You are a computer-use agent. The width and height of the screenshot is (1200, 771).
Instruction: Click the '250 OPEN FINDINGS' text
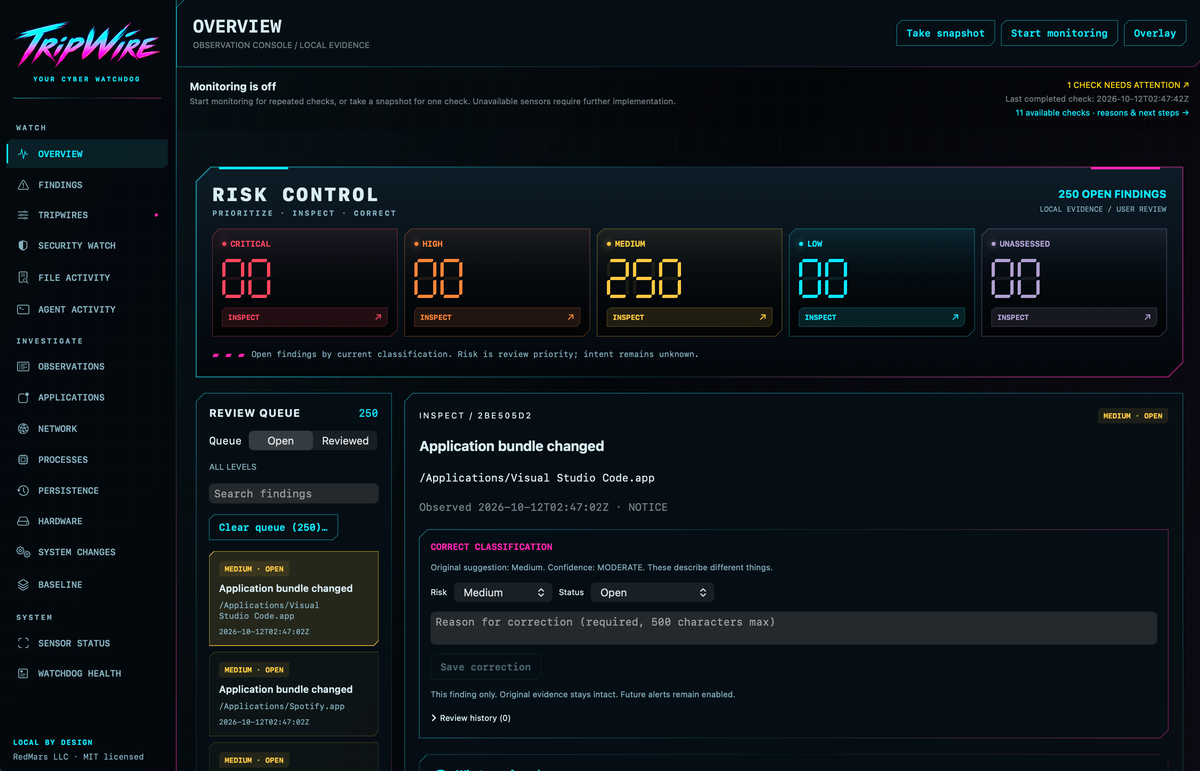pos(1112,194)
